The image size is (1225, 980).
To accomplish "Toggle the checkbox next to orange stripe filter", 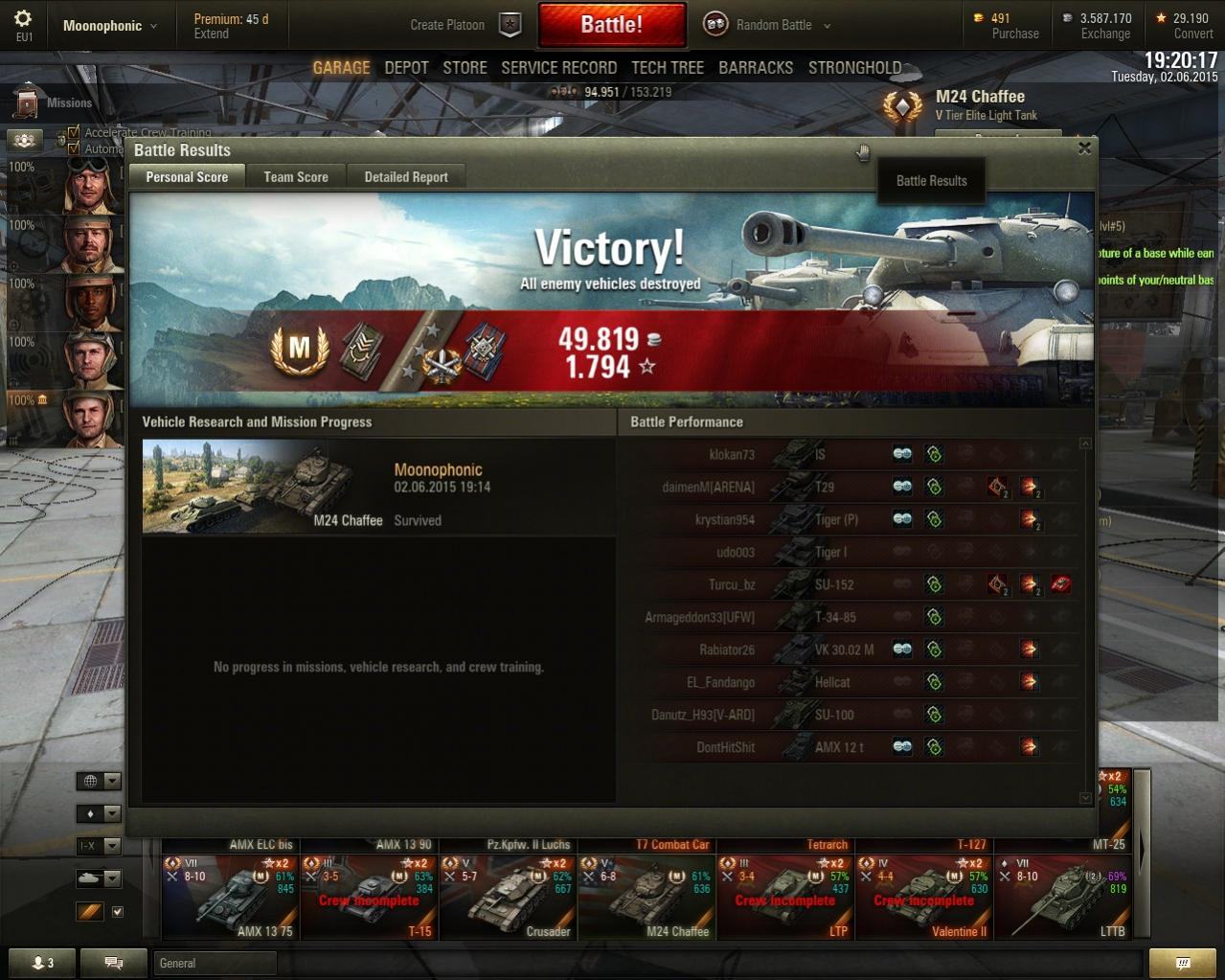I will click(118, 911).
